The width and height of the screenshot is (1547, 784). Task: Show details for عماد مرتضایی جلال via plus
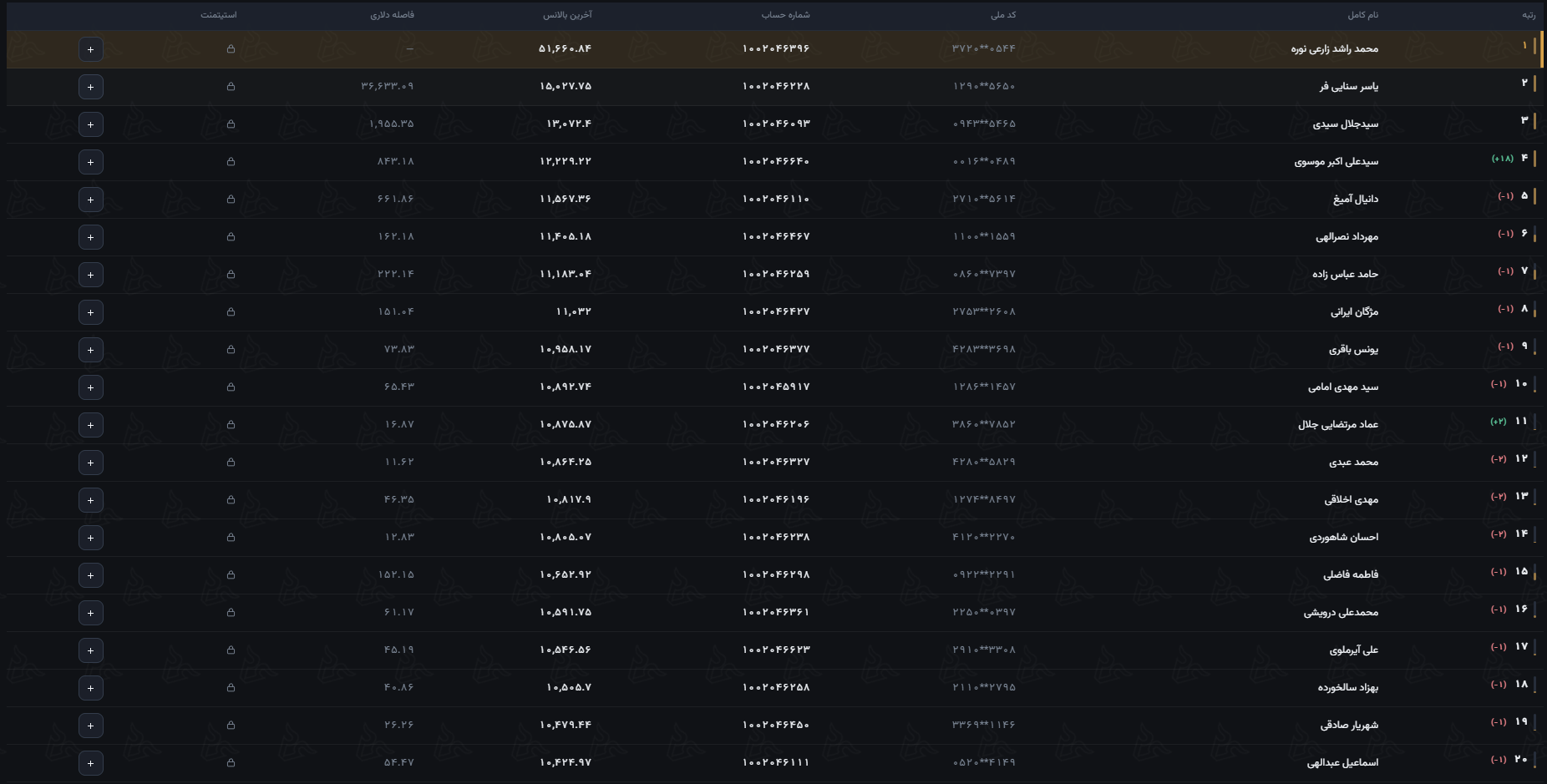click(91, 425)
